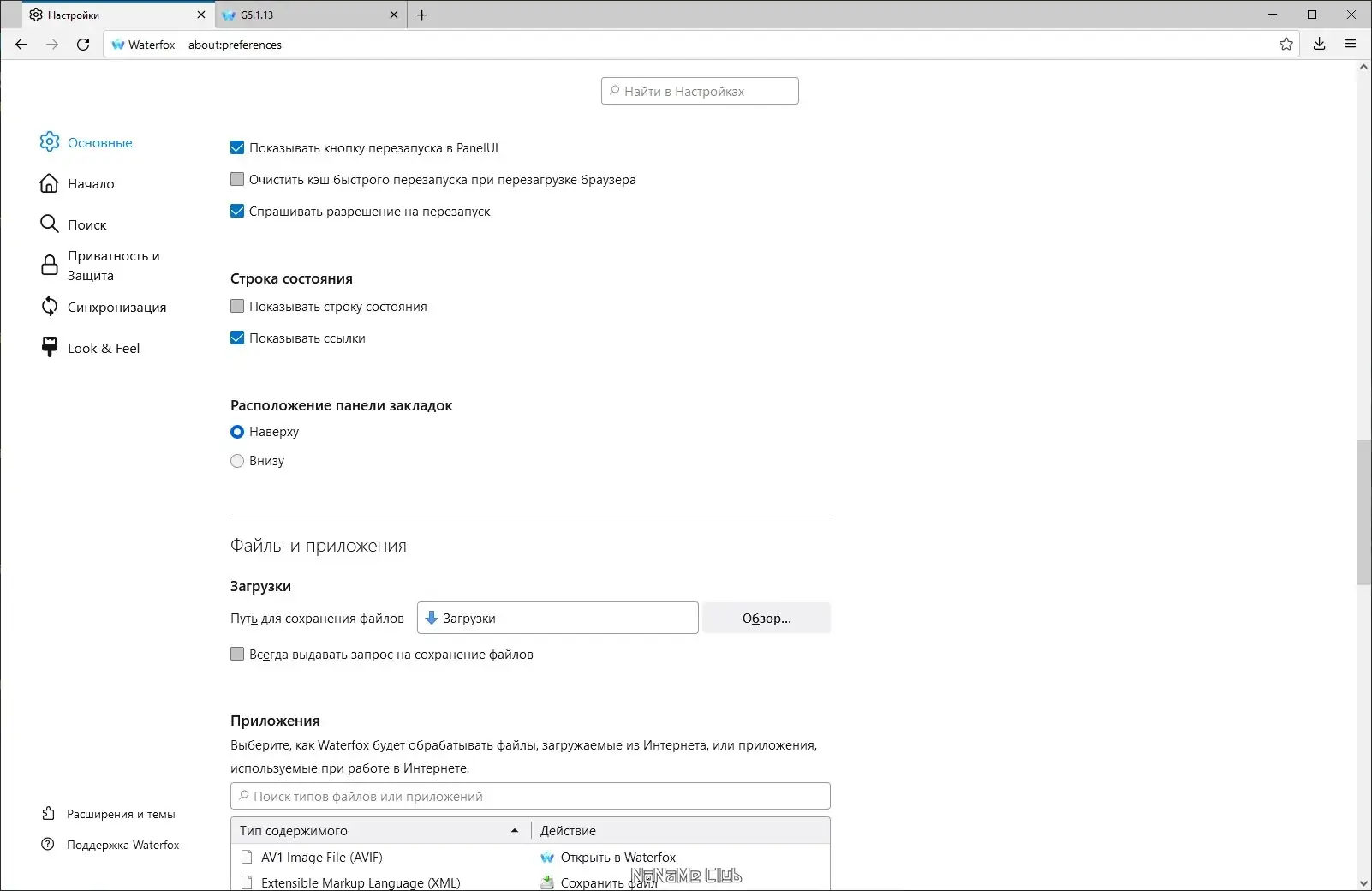The height and width of the screenshot is (891, 1372).
Task: Select the Начало home icon in sidebar
Action: click(49, 183)
